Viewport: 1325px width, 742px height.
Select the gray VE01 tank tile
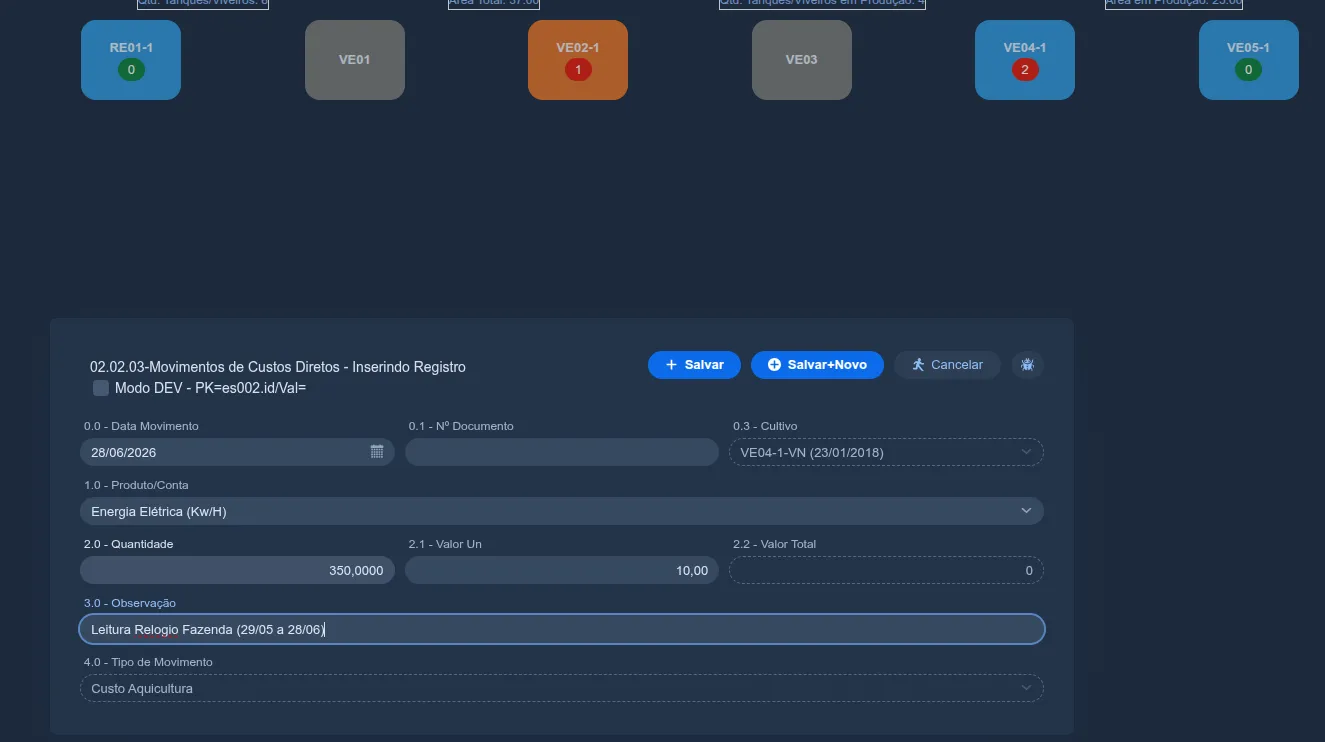(x=355, y=60)
